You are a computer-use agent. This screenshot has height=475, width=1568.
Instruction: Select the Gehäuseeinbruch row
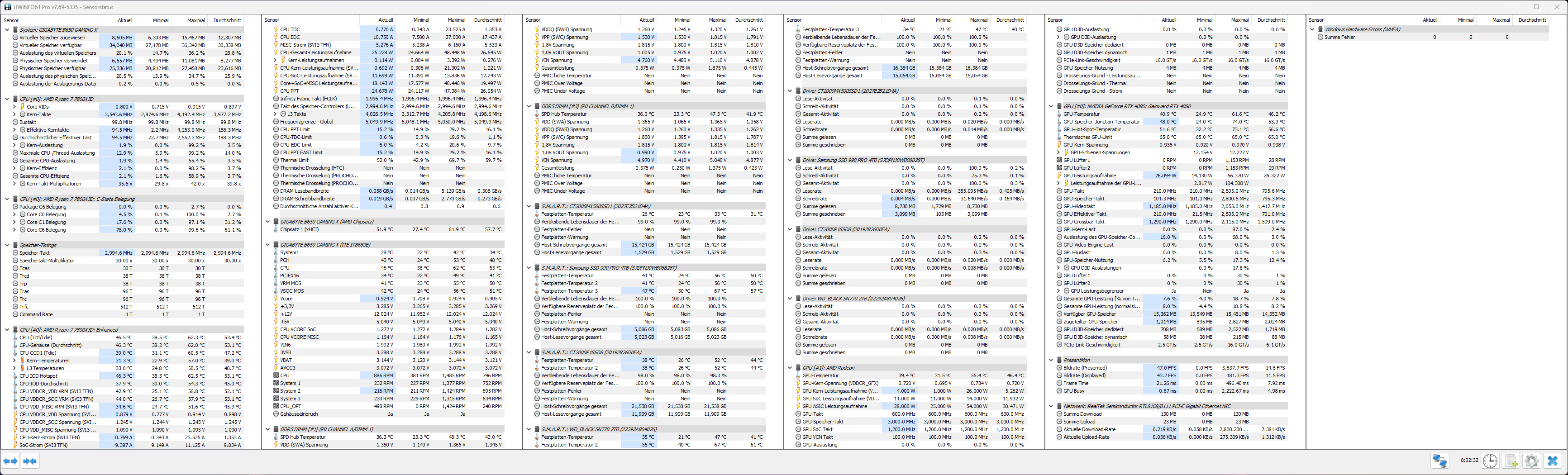click(x=388, y=414)
